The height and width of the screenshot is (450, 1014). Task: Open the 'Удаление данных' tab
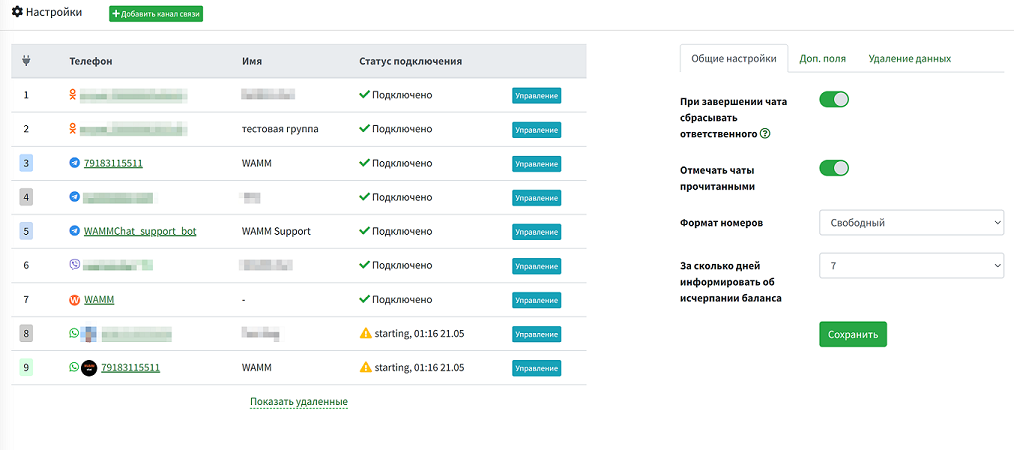pos(909,58)
